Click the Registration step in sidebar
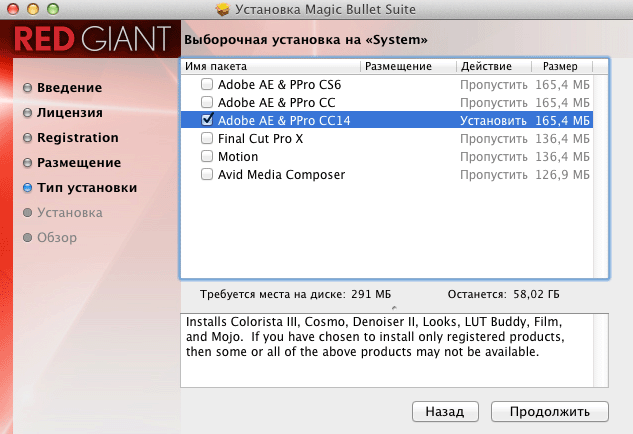Screen dimensions: 633x434 [x=78, y=138]
